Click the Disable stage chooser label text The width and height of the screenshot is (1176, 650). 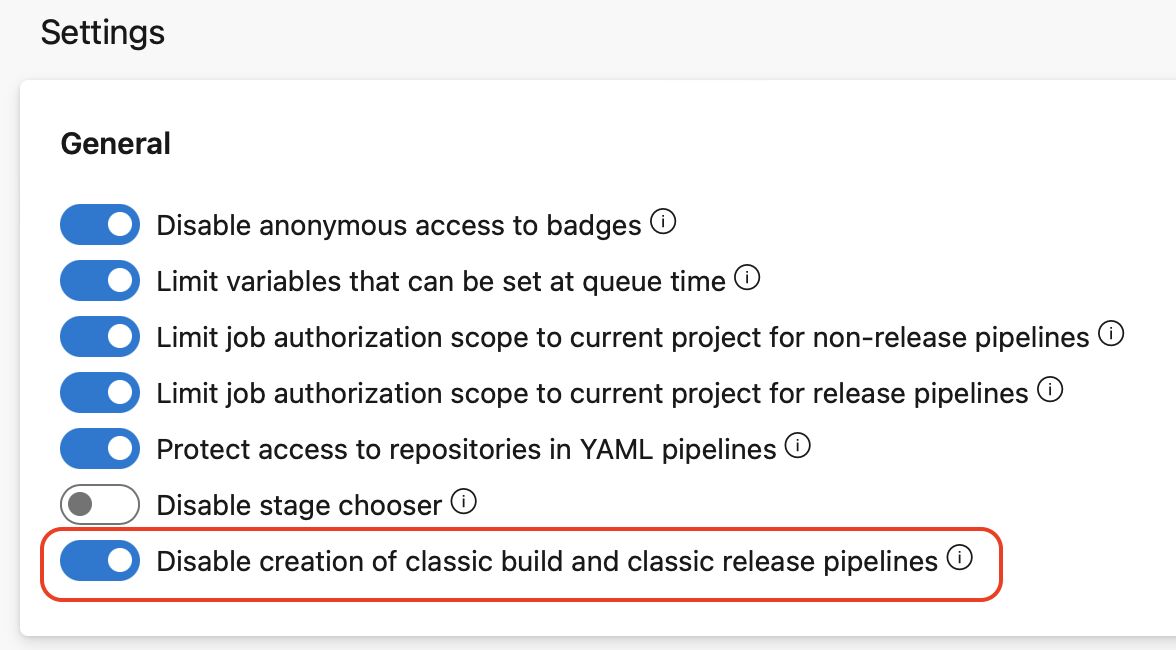[x=299, y=505]
